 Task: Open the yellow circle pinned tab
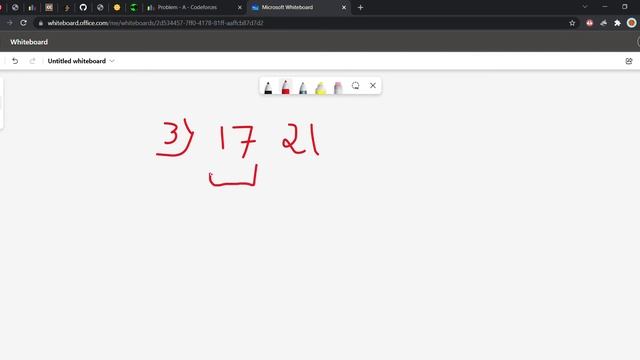117,7
